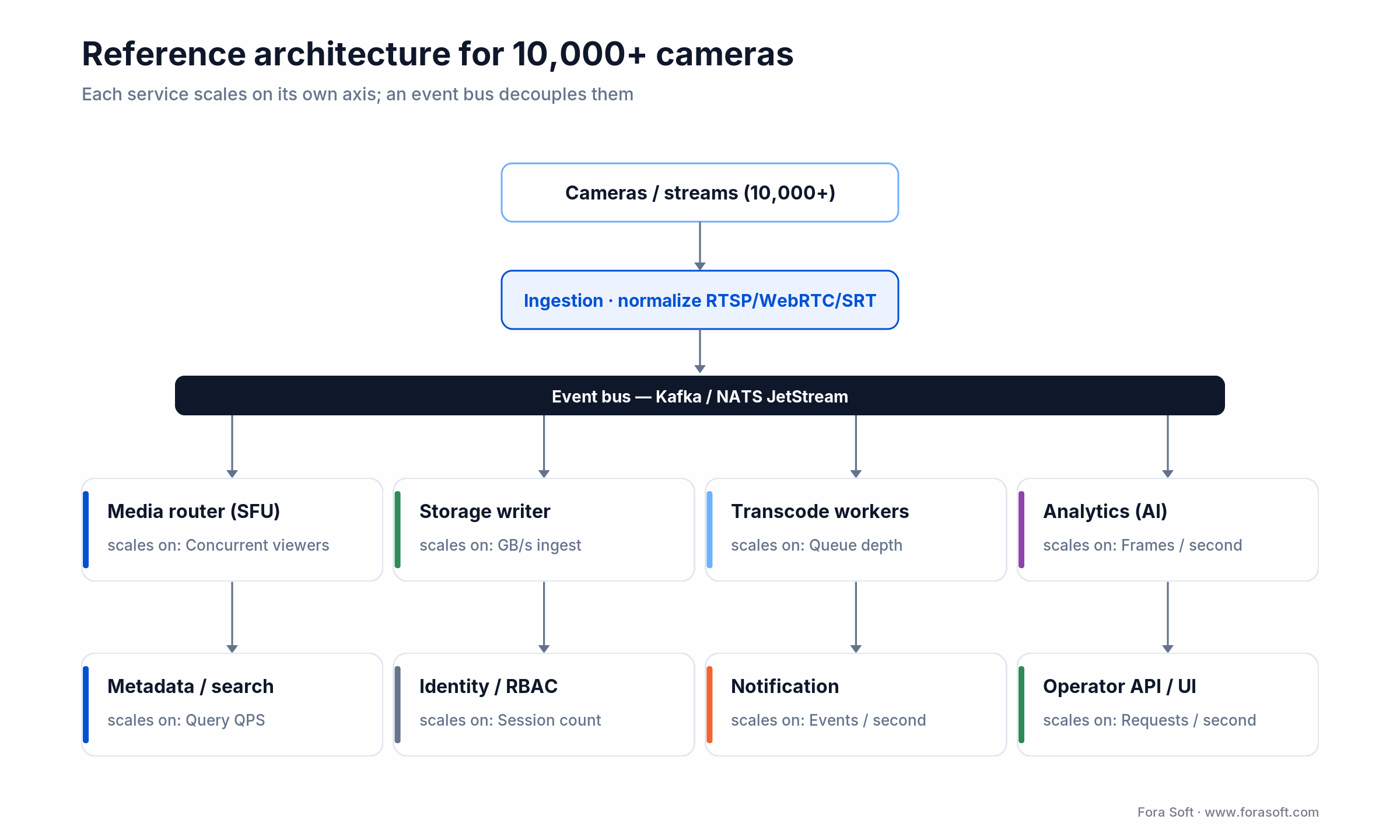The width and height of the screenshot is (1400, 840).
Task: Click the orange color bar on Notification card
Action: (709, 705)
